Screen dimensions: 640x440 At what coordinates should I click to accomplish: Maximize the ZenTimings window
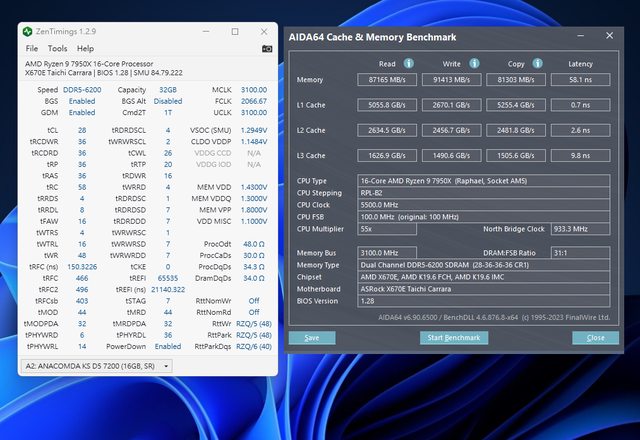coord(235,31)
